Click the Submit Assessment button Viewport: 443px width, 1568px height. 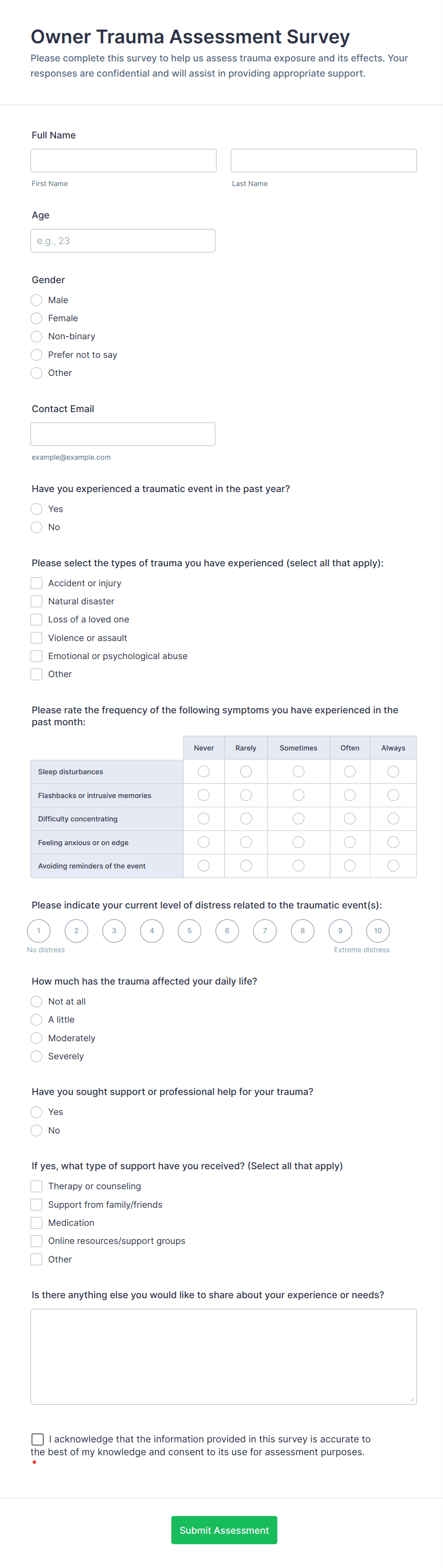point(223,1529)
